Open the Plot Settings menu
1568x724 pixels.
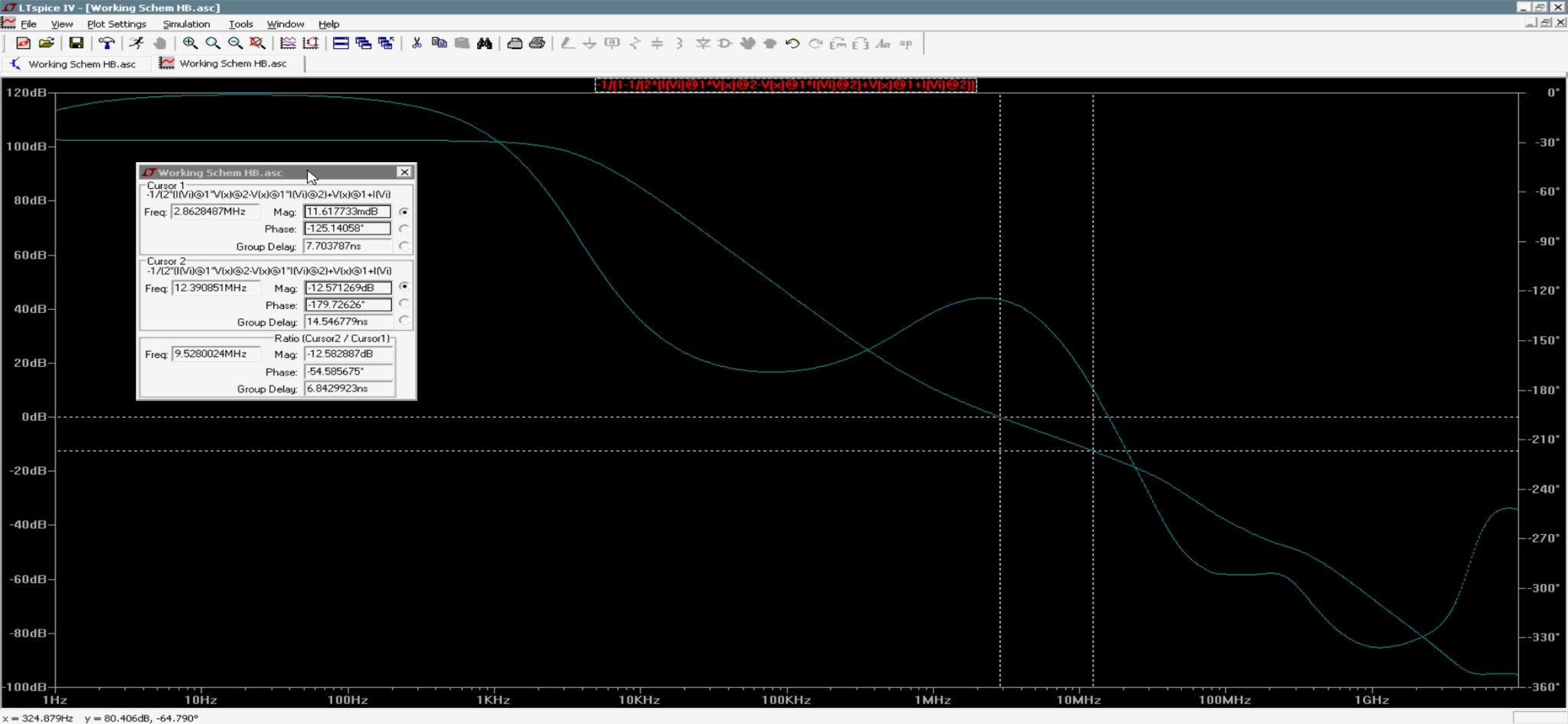116,24
